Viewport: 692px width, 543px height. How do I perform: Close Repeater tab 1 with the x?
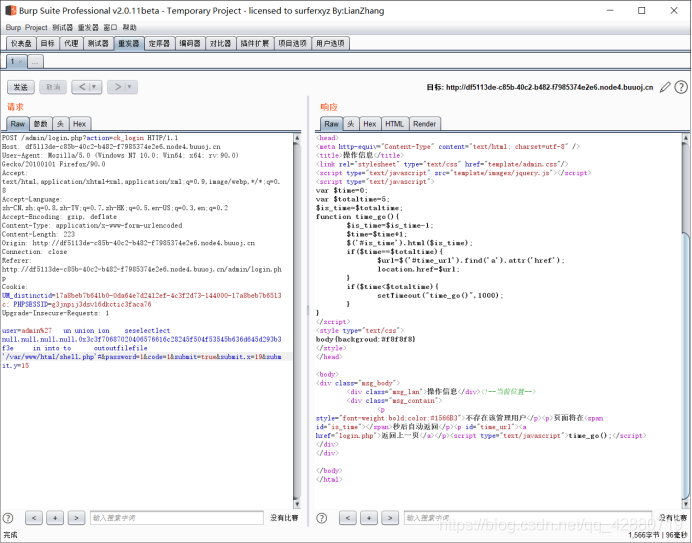tap(20, 62)
